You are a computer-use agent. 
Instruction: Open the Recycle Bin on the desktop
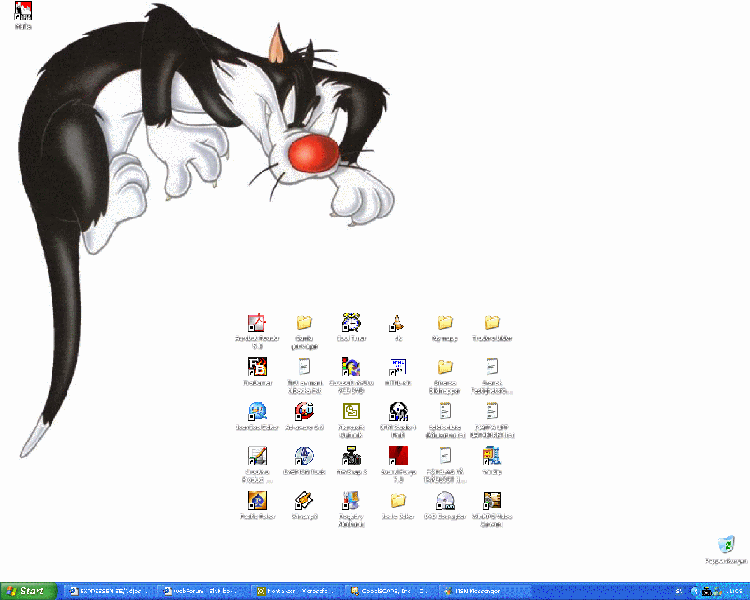point(726,544)
